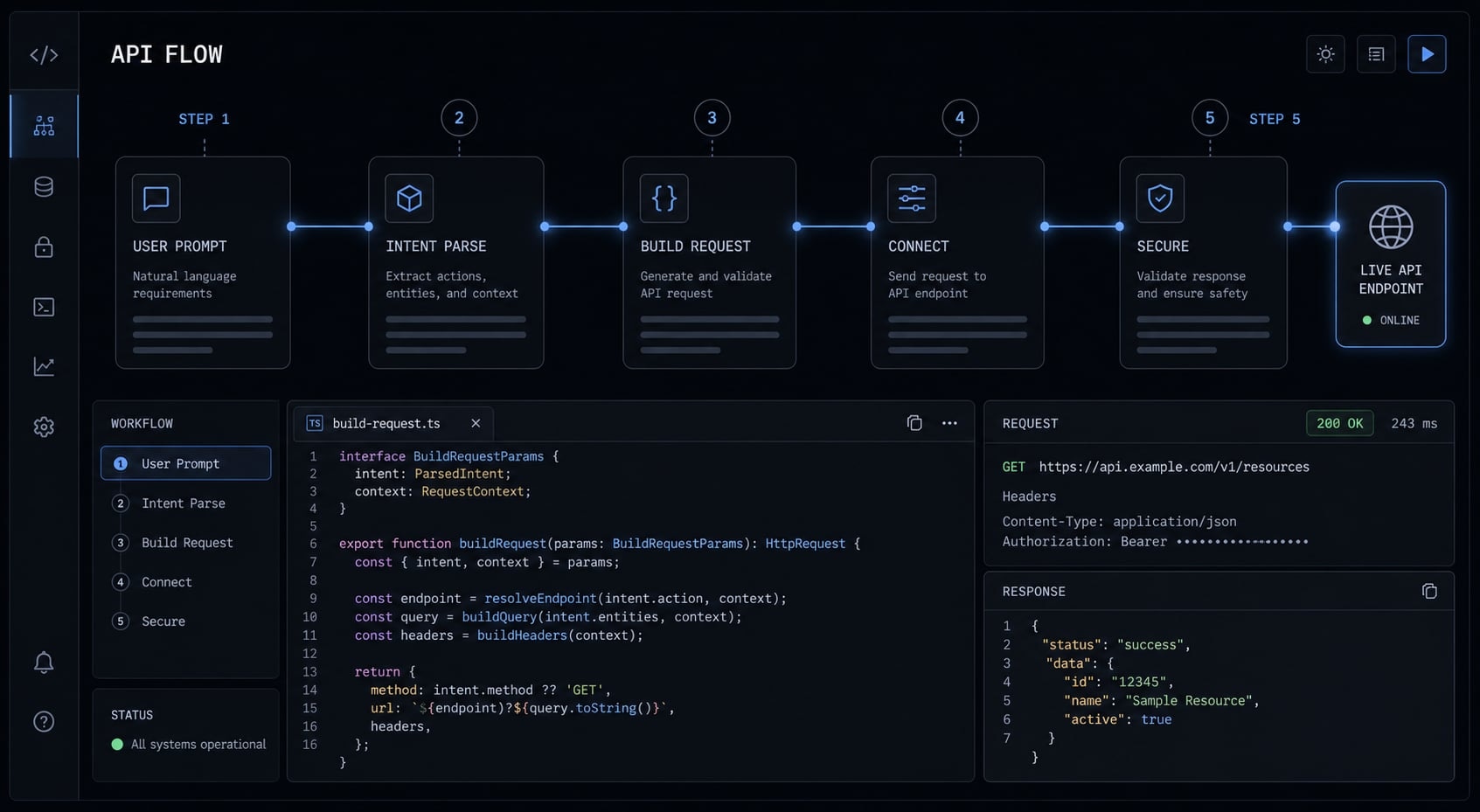This screenshot has height=812, width=1480.
Task: Click the Secure shield check icon
Action: [1160, 198]
